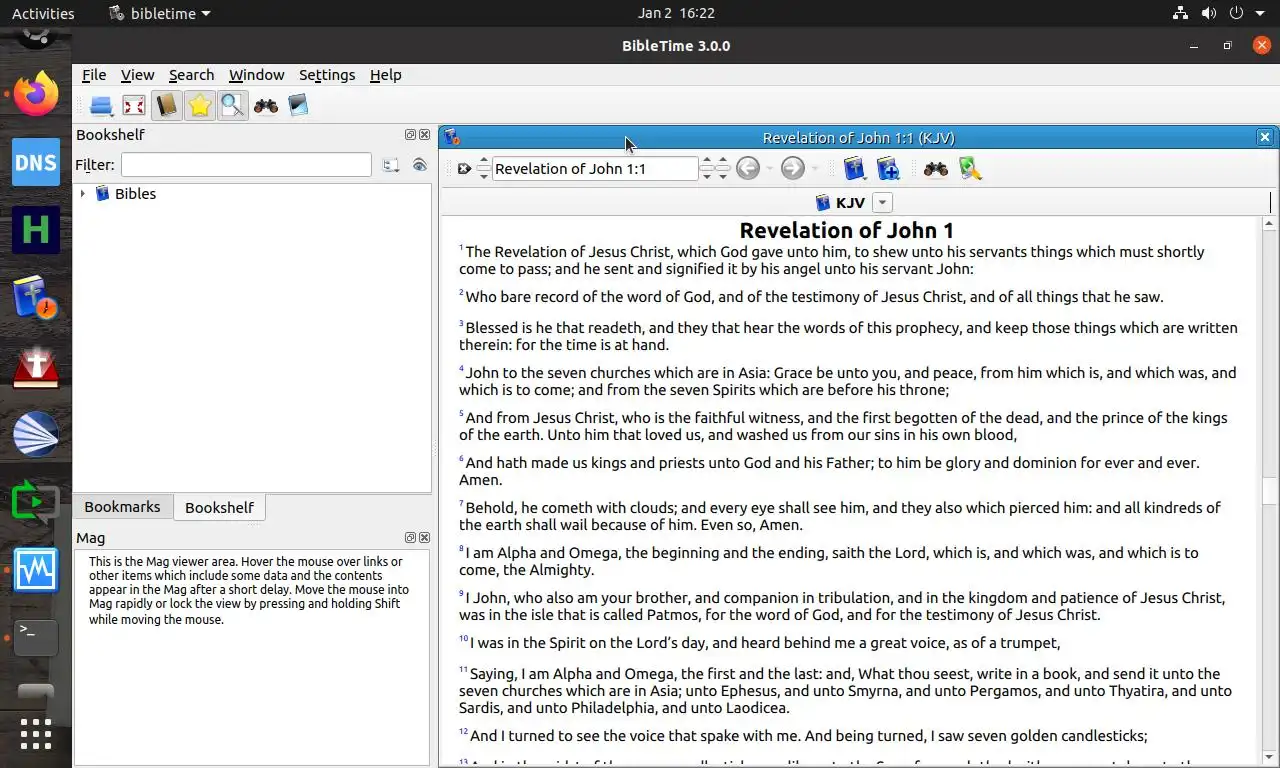
Task: Show all applications grid
Action: tap(36, 734)
